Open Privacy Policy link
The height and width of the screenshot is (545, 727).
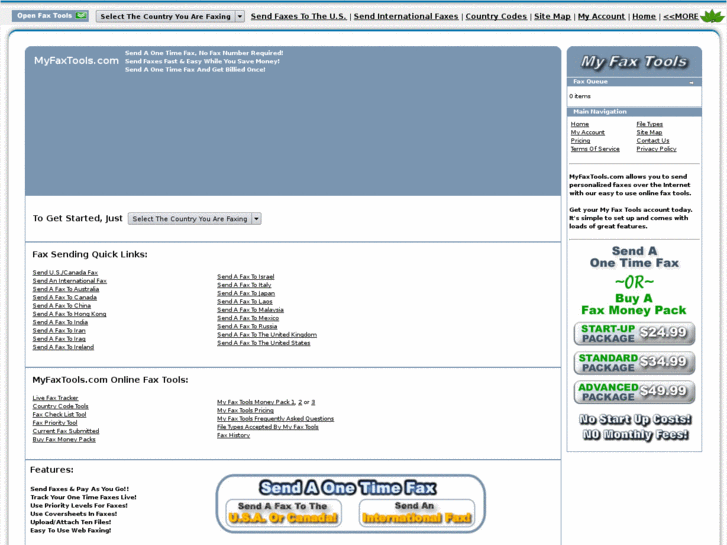[x=657, y=149]
